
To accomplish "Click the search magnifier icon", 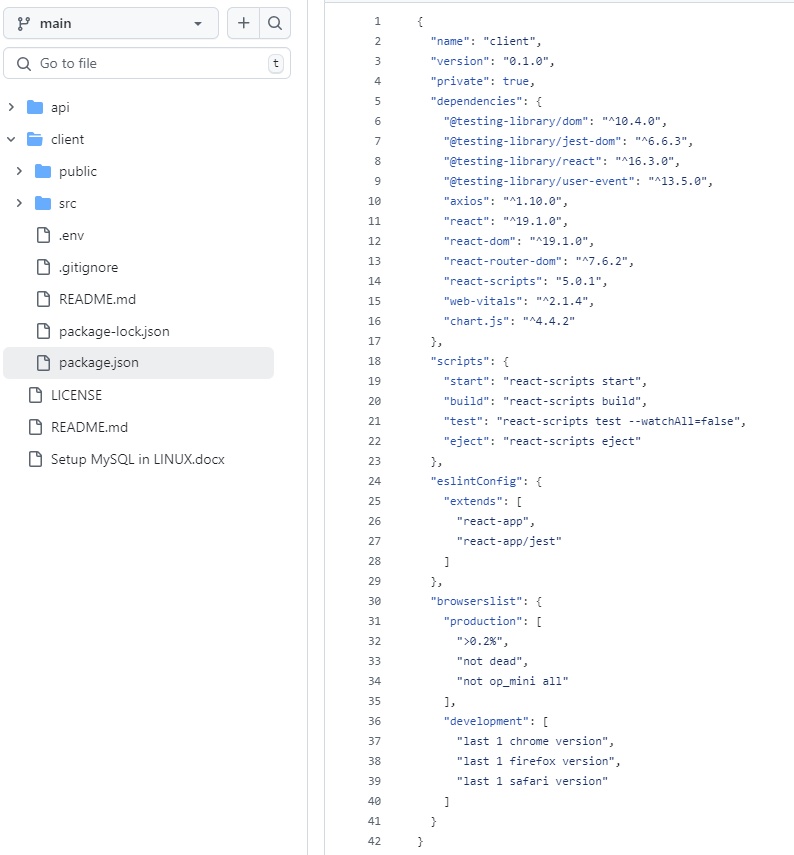I will click(275, 23).
